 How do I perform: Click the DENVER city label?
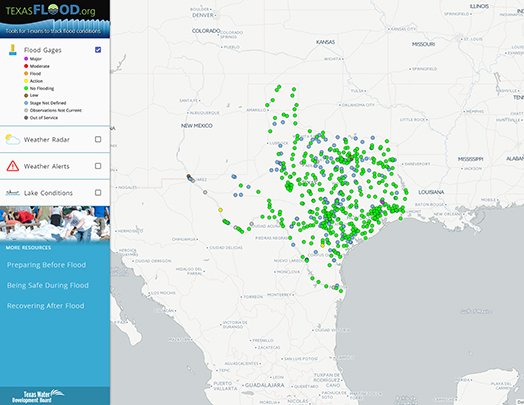[203, 15]
